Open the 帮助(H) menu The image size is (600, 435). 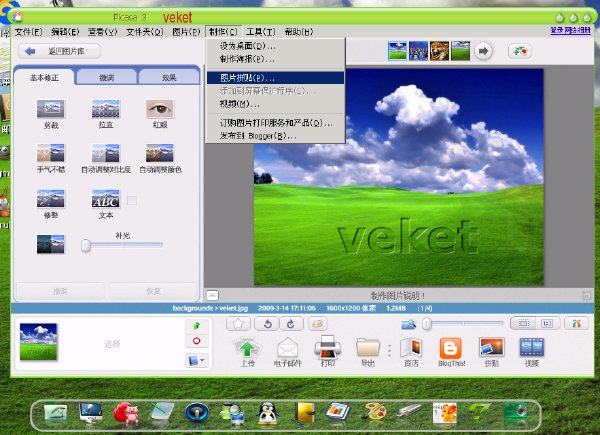pyautogui.click(x=299, y=32)
